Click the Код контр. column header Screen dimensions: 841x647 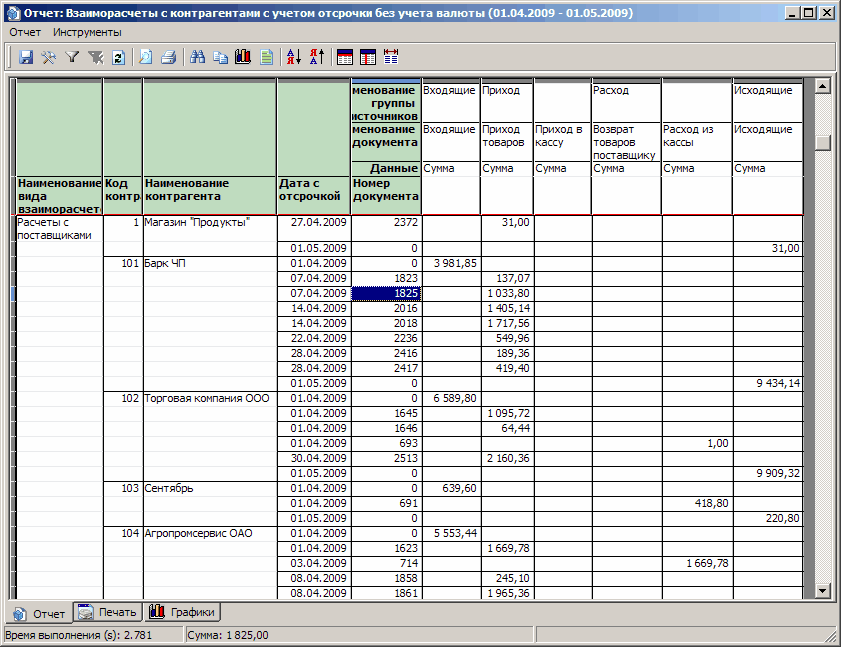(123, 196)
